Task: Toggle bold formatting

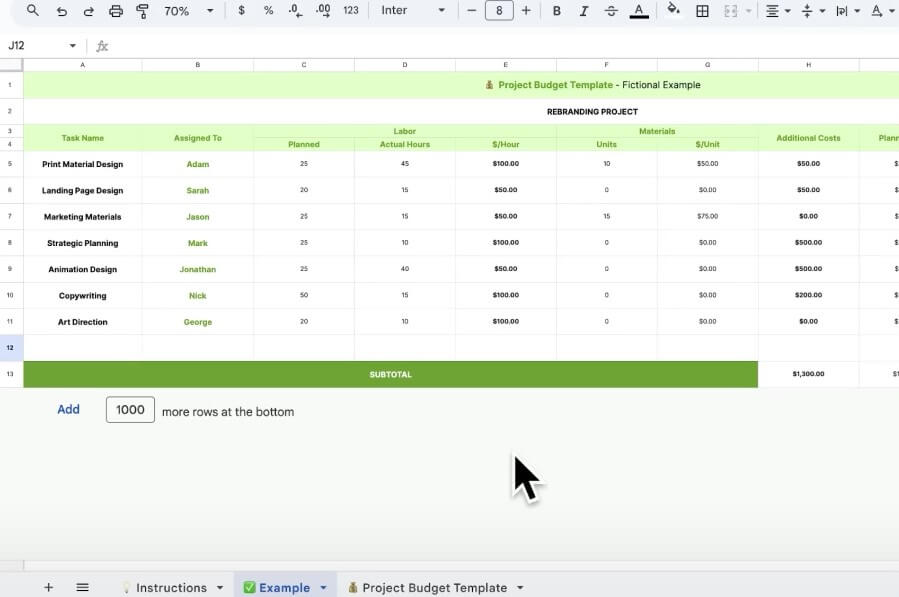Action: (x=557, y=11)
